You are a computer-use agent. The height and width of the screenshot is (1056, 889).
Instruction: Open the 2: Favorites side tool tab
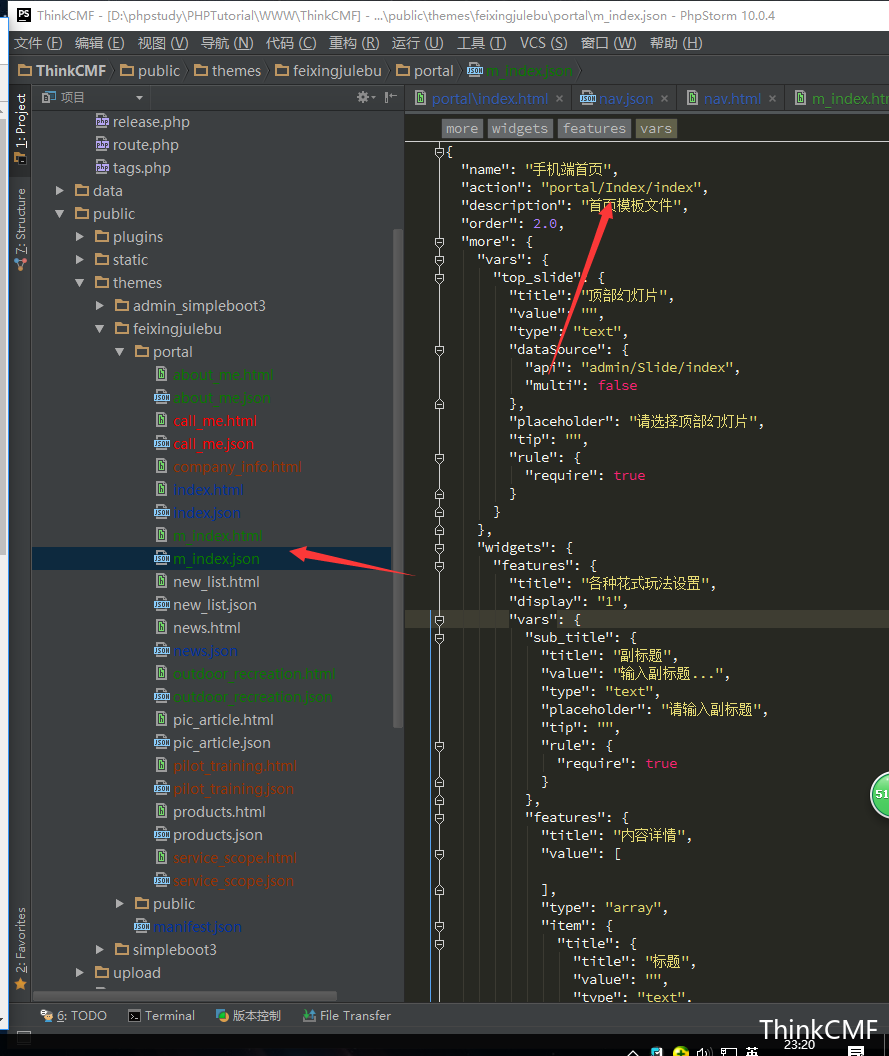21,948
